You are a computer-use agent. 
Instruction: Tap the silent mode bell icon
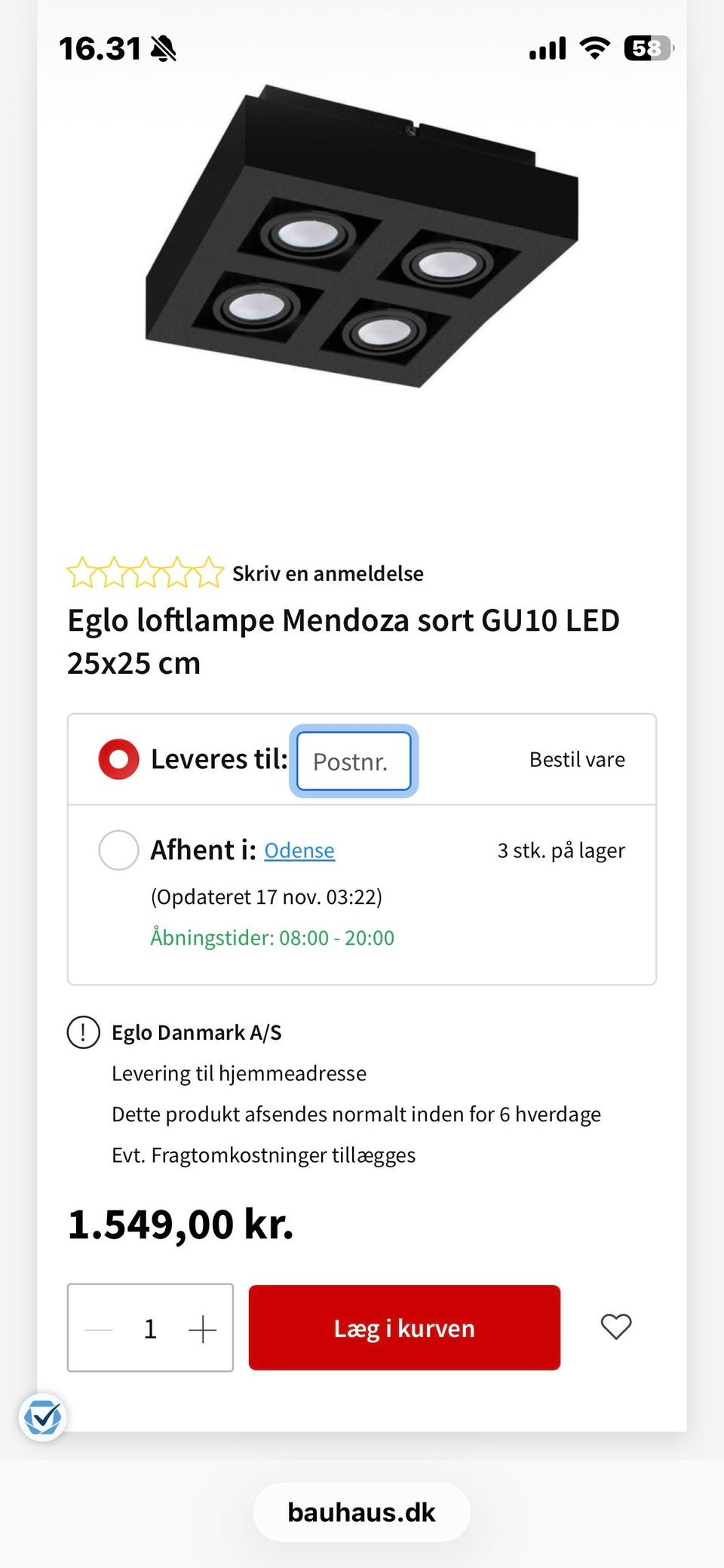[x=163, y=50]
